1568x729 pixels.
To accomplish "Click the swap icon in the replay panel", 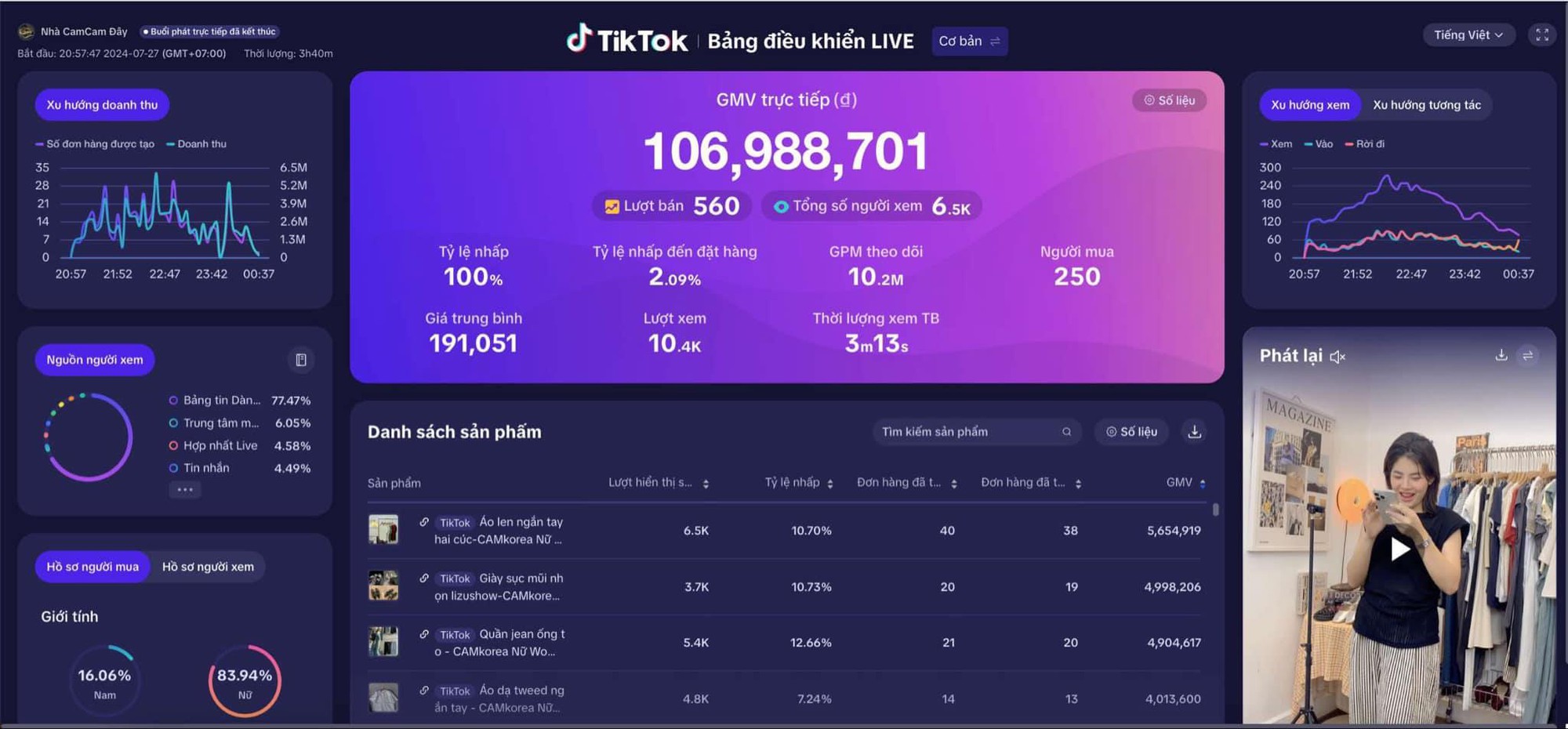I will (x=1527, y=355).
